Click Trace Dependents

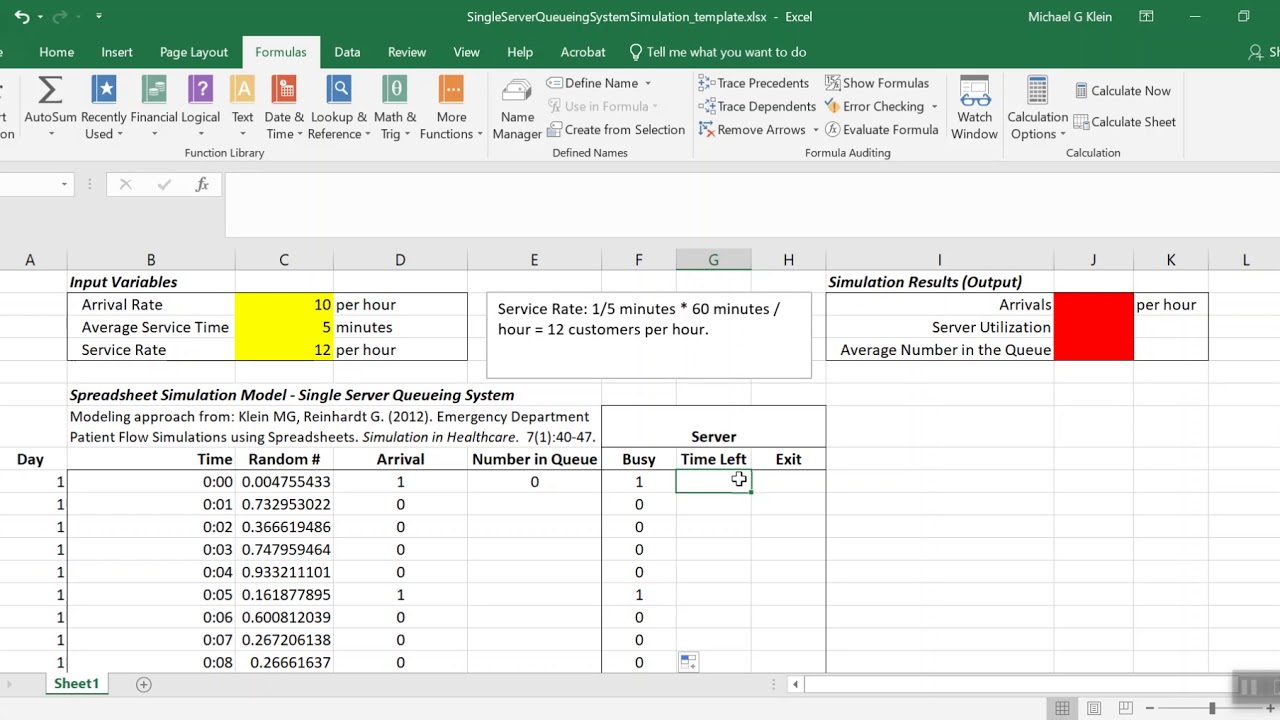756,106
